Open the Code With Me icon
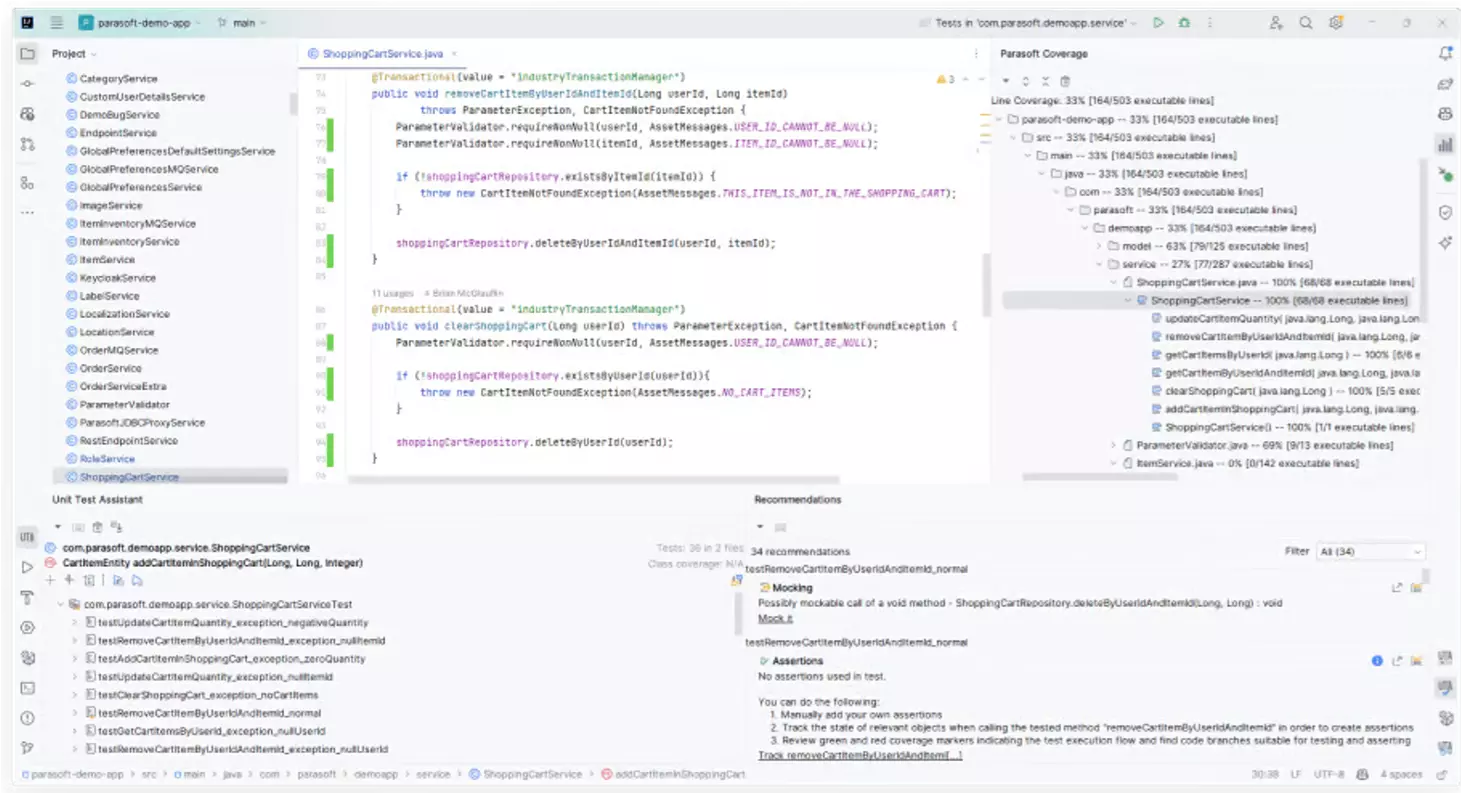The height and width of the screenshot is (794, 1462). (1277, 23)
